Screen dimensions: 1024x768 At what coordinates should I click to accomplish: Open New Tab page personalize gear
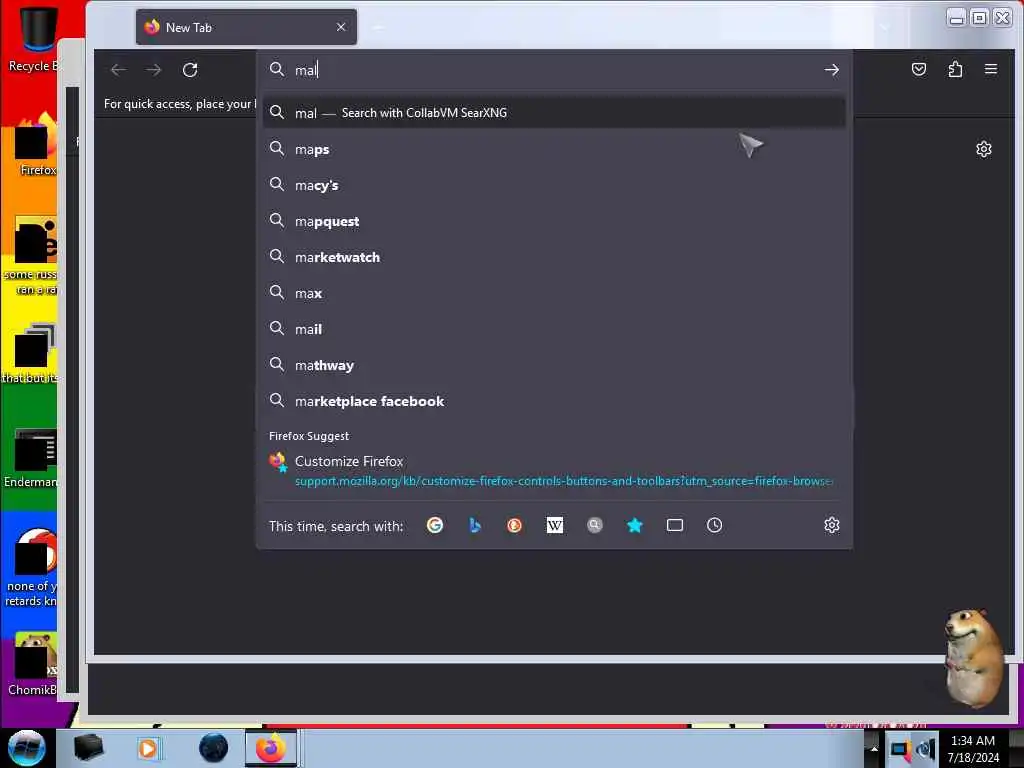pyautogui.click(x=984, y=150)
